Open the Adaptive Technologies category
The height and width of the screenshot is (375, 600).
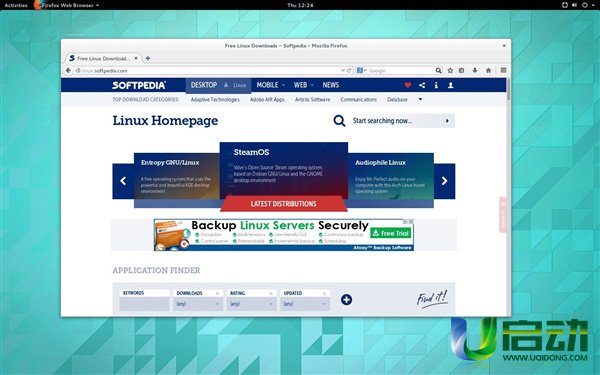[x=215, y=99]
